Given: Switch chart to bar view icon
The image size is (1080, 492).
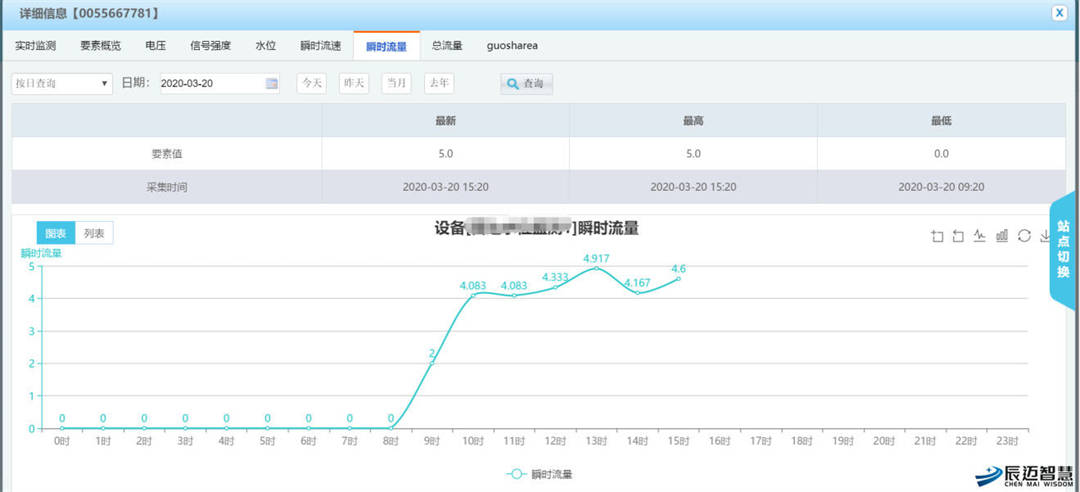Looking at the screenshot, I should coord(1002,236).
